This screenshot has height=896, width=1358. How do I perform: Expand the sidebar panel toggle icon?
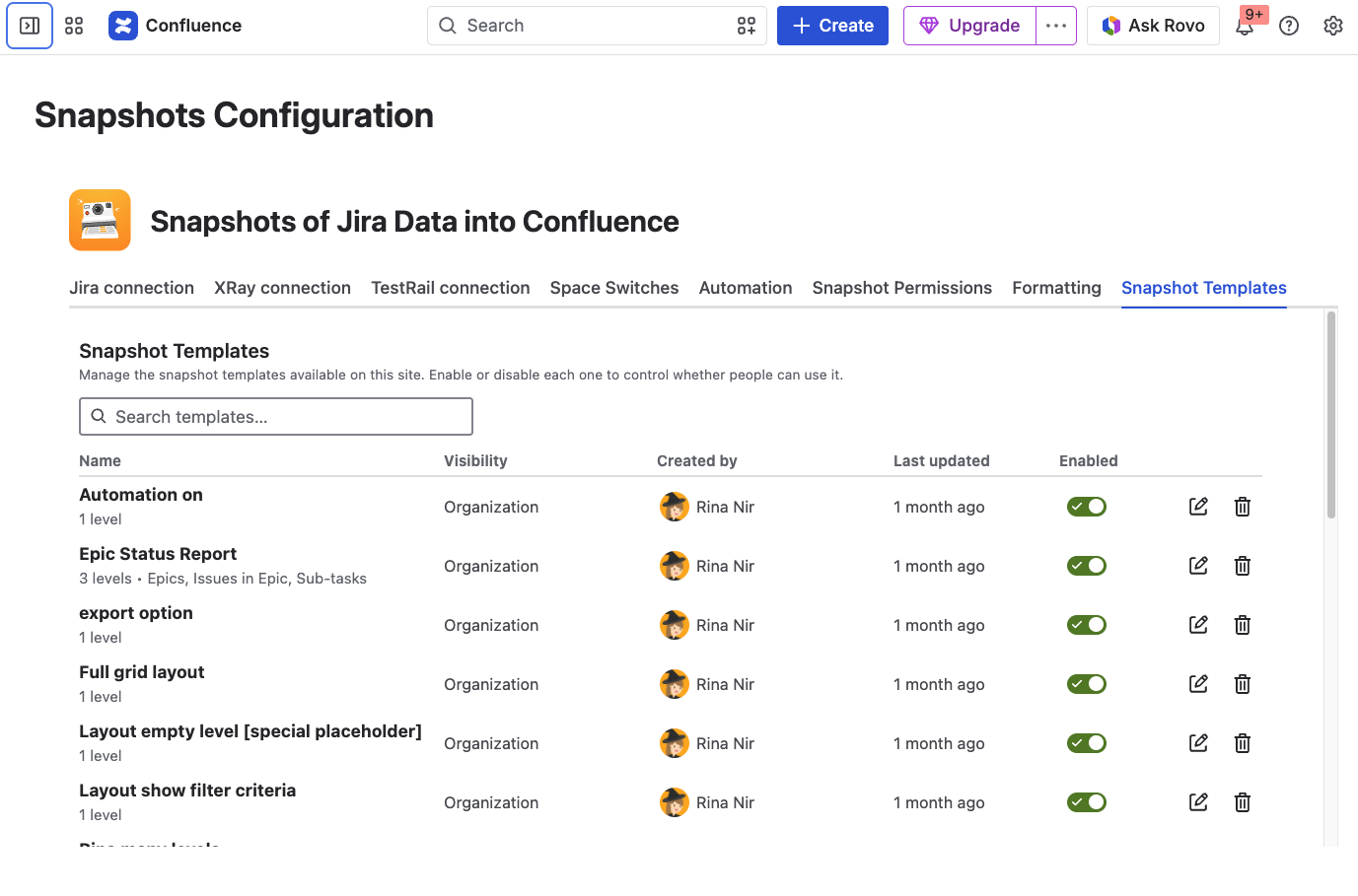(x=30, y=26)
